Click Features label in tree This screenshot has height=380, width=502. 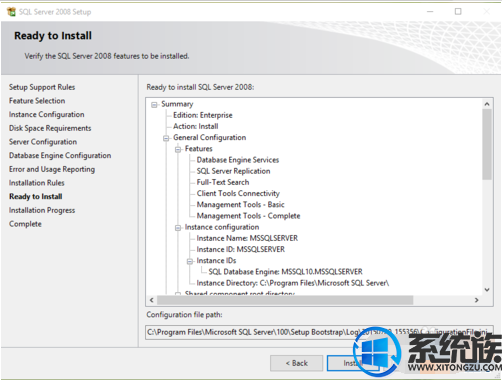(198, 149)
